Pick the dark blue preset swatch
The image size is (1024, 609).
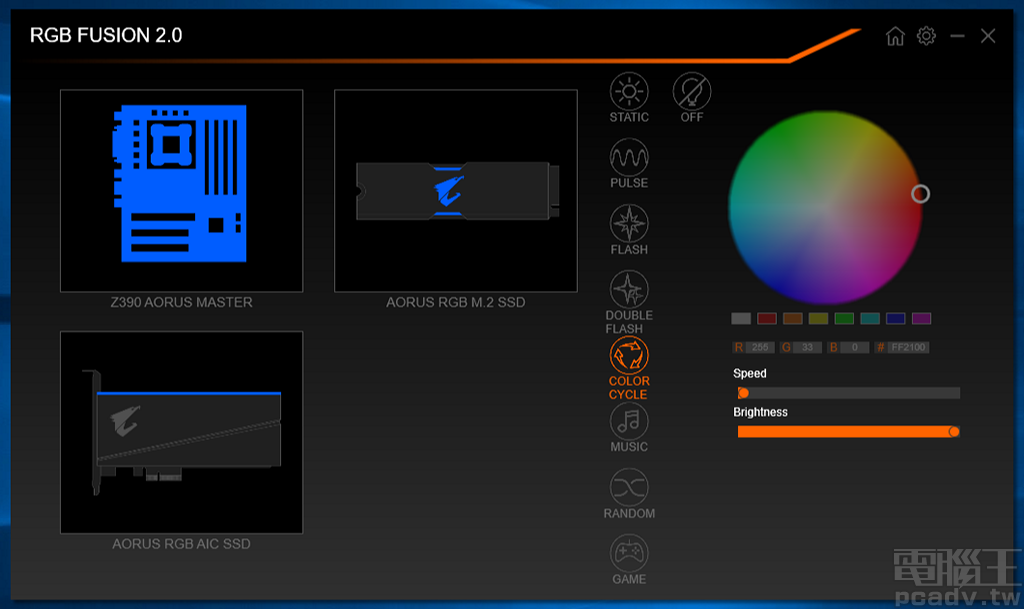895,319
